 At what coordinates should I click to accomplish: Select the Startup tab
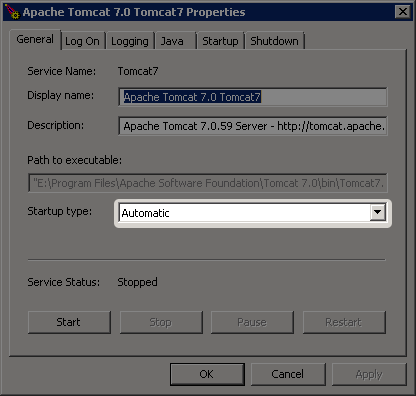220,41
